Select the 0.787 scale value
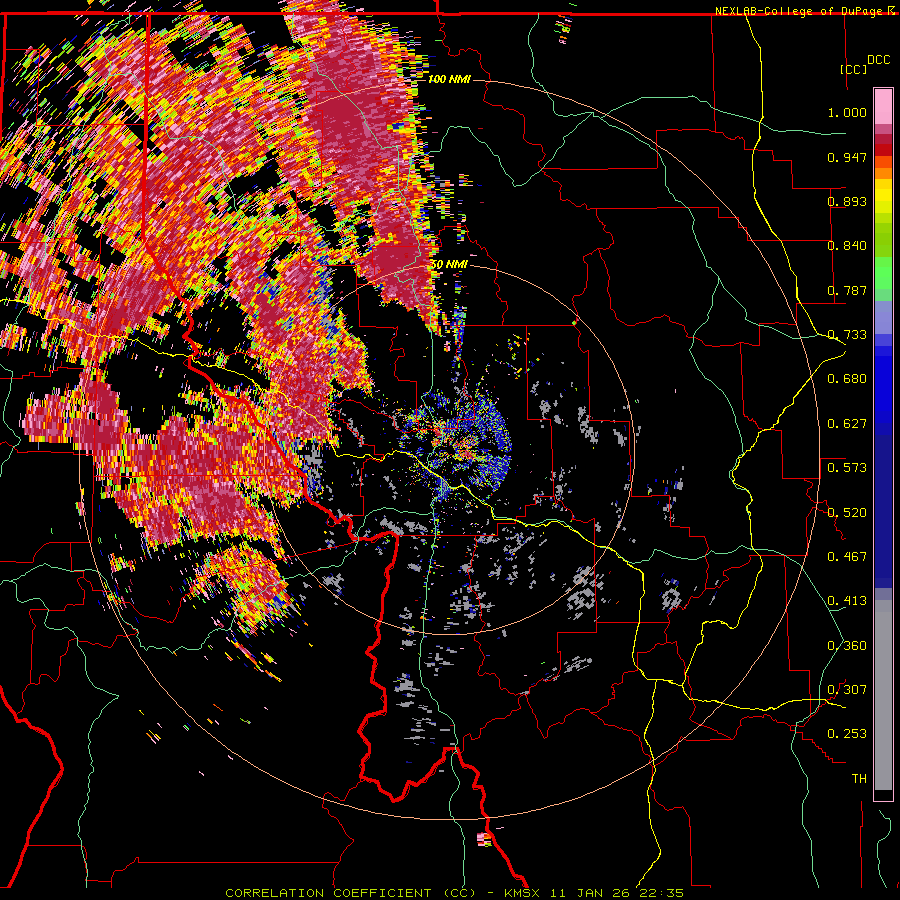The height and width of the screenshot is (900, 900). [x=847, y=290]
